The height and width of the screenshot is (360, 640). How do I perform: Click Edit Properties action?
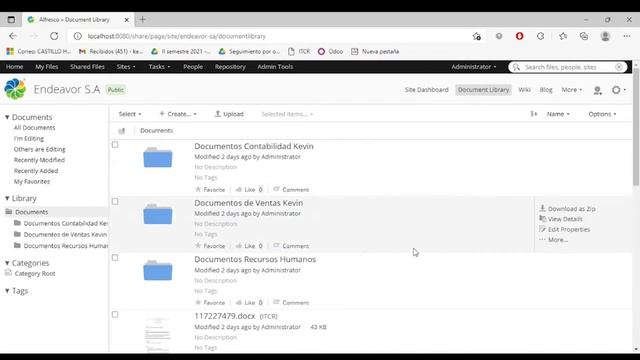click(x=564, y=229)
